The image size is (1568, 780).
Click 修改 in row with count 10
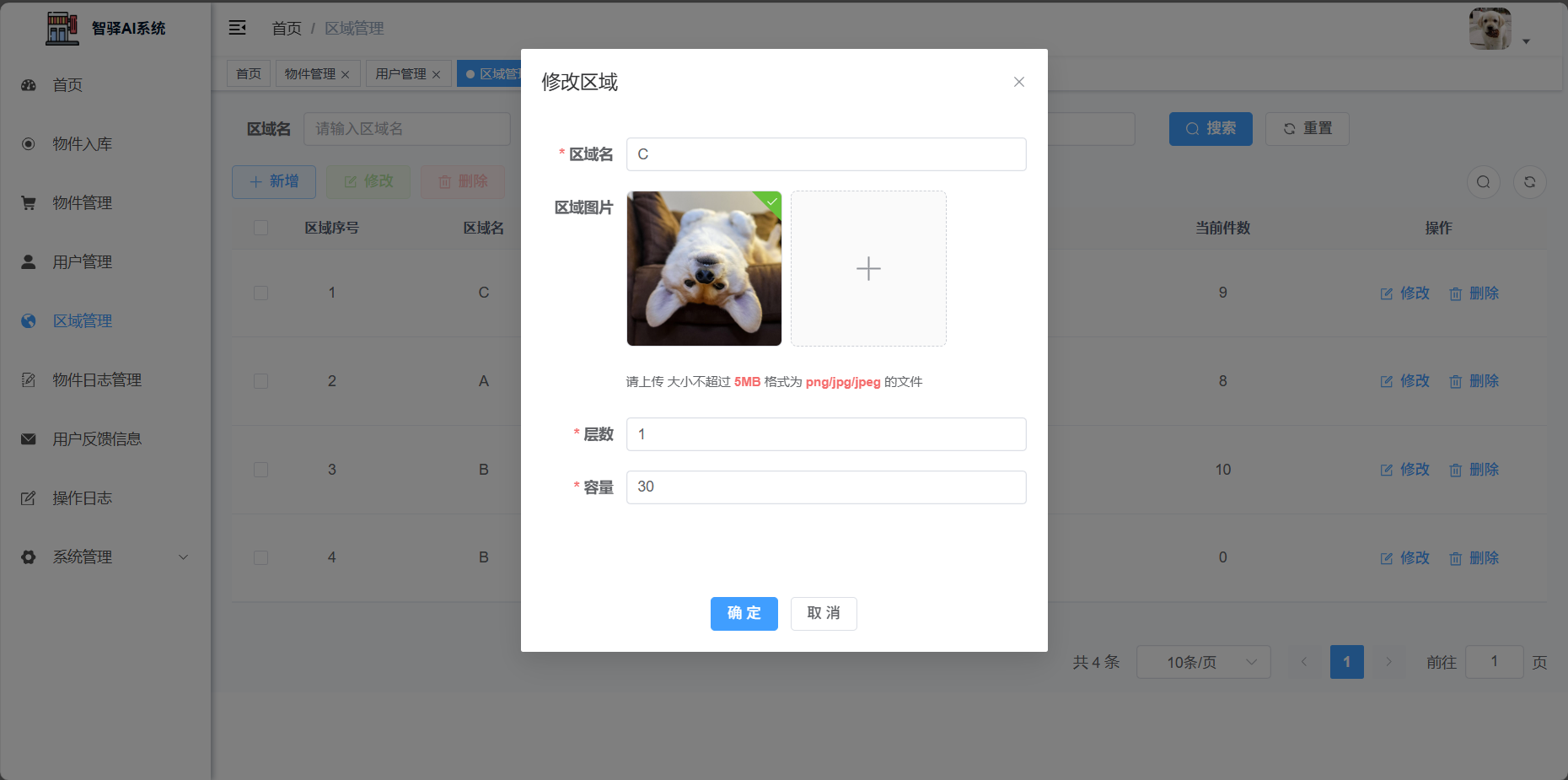tap(1405, 470)
